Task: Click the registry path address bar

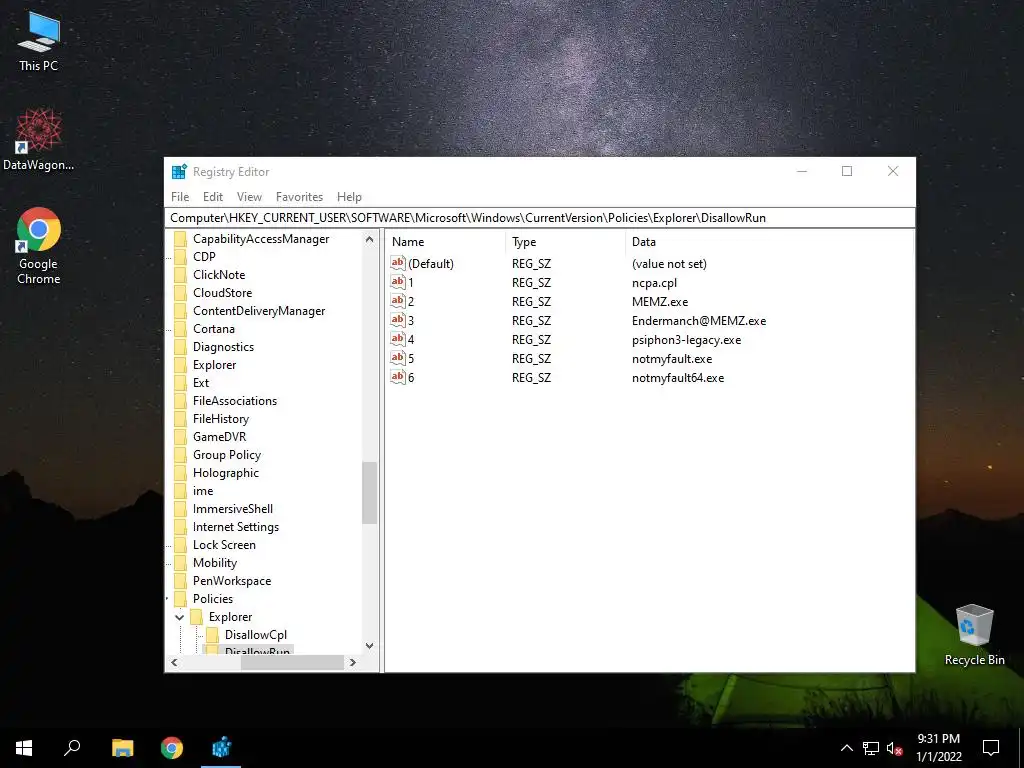Action: point(540,218)
